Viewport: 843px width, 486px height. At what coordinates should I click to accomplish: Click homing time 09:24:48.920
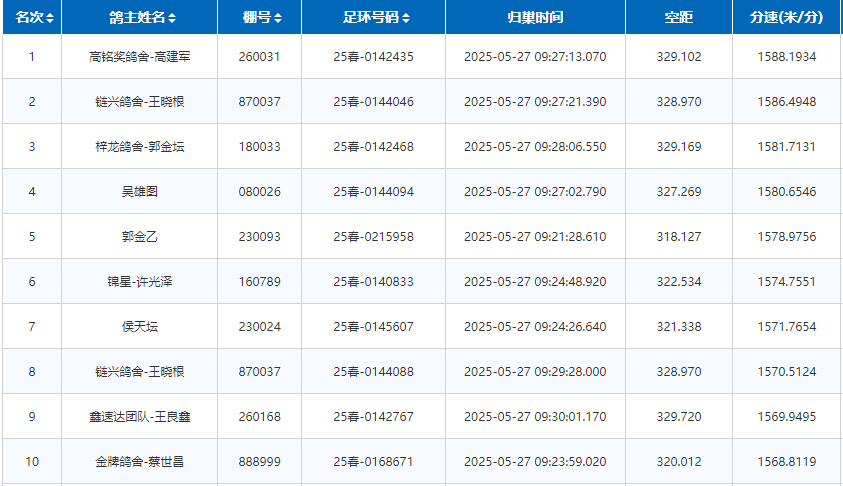(x=570, y=281)
